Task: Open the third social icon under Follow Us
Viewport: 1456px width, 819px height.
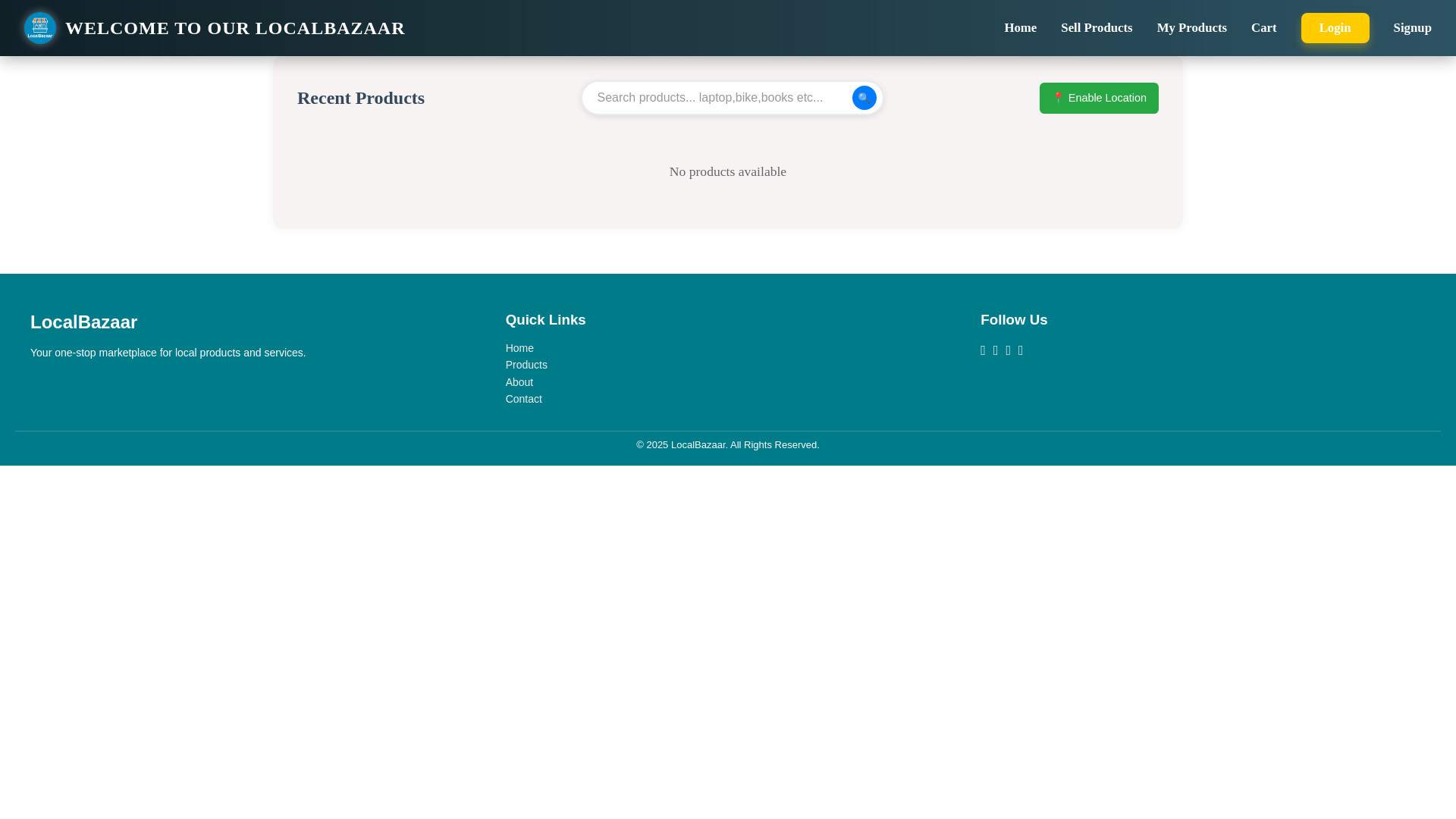Action: pos(1008,350)
